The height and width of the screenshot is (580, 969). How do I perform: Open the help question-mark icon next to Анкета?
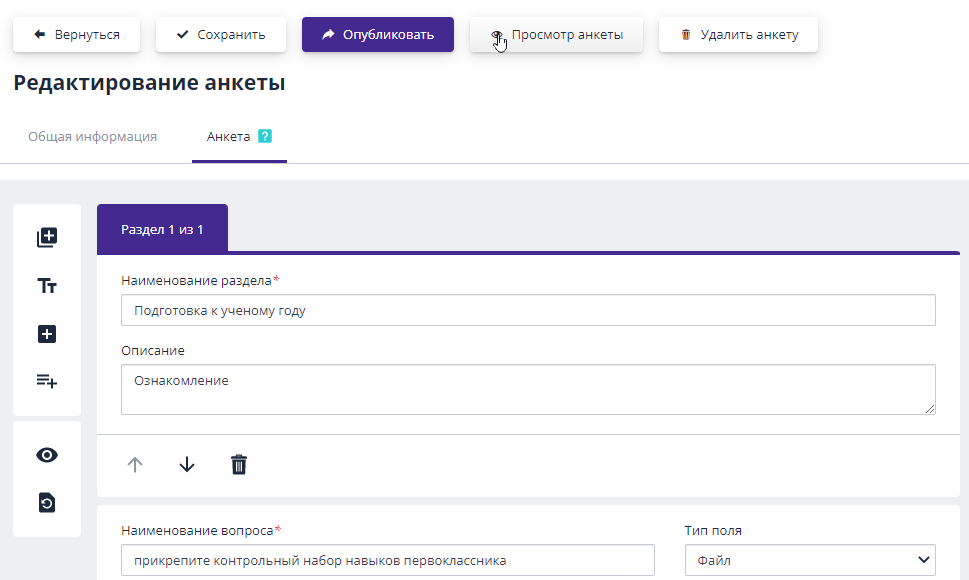click(265, 136)
